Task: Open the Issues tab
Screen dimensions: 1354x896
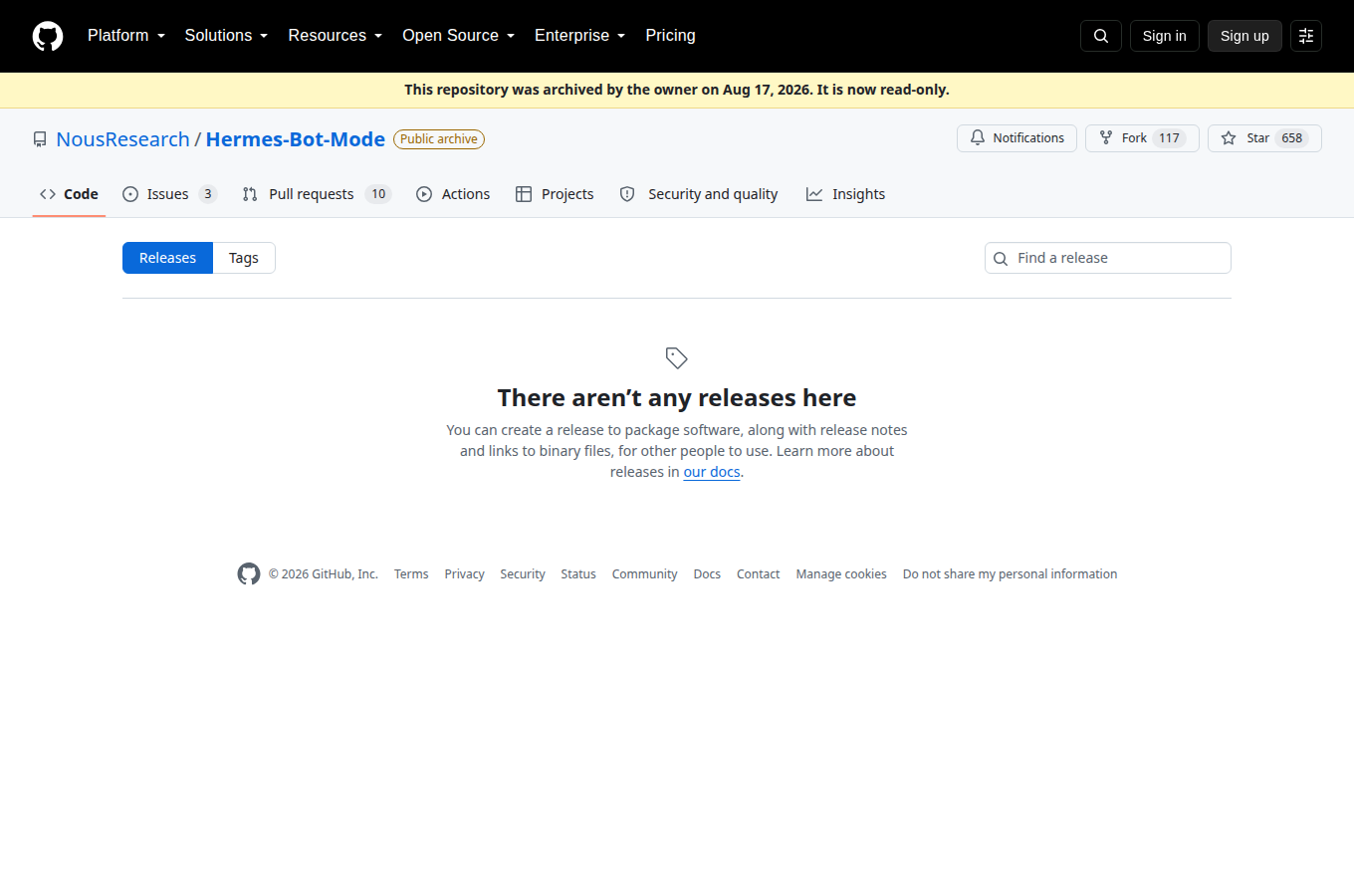Action: click(x=169, y=194)
